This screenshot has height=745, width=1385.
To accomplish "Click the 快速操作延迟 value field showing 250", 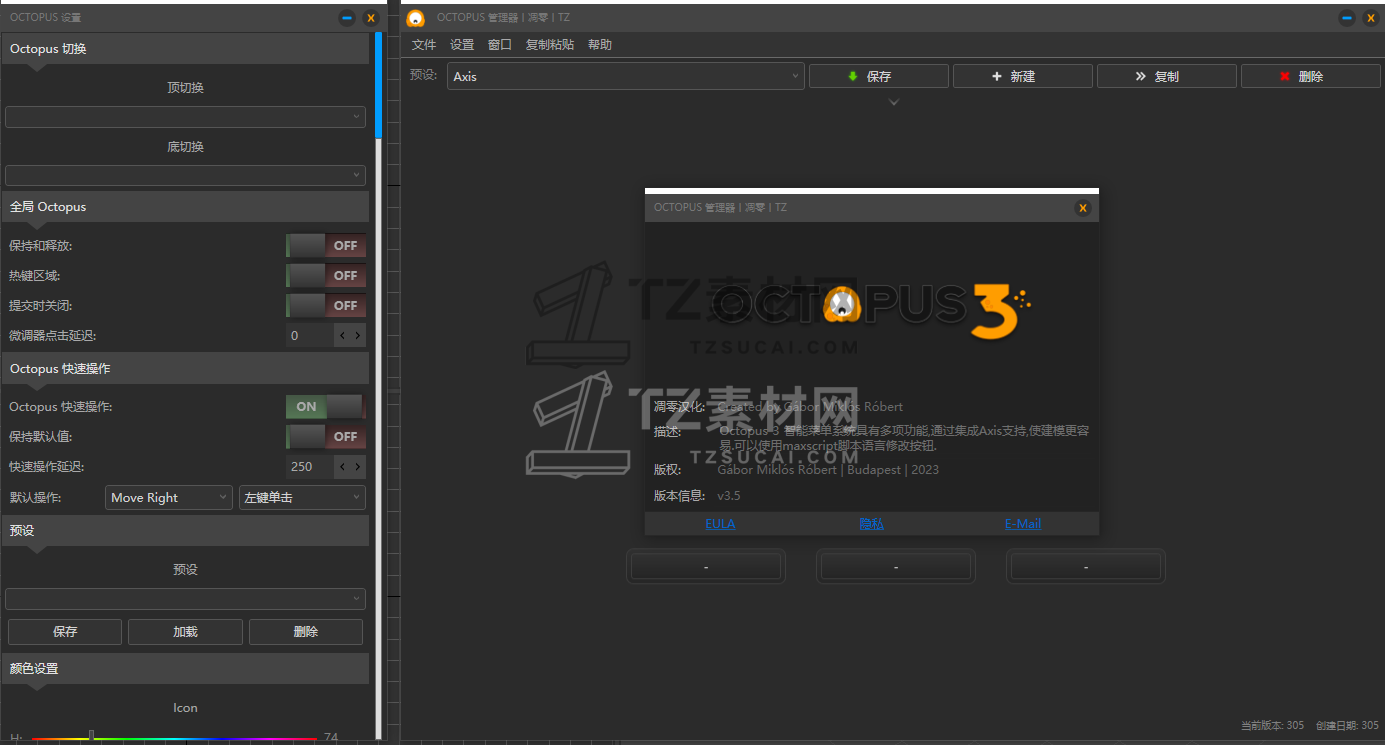I will click(309, 467).
